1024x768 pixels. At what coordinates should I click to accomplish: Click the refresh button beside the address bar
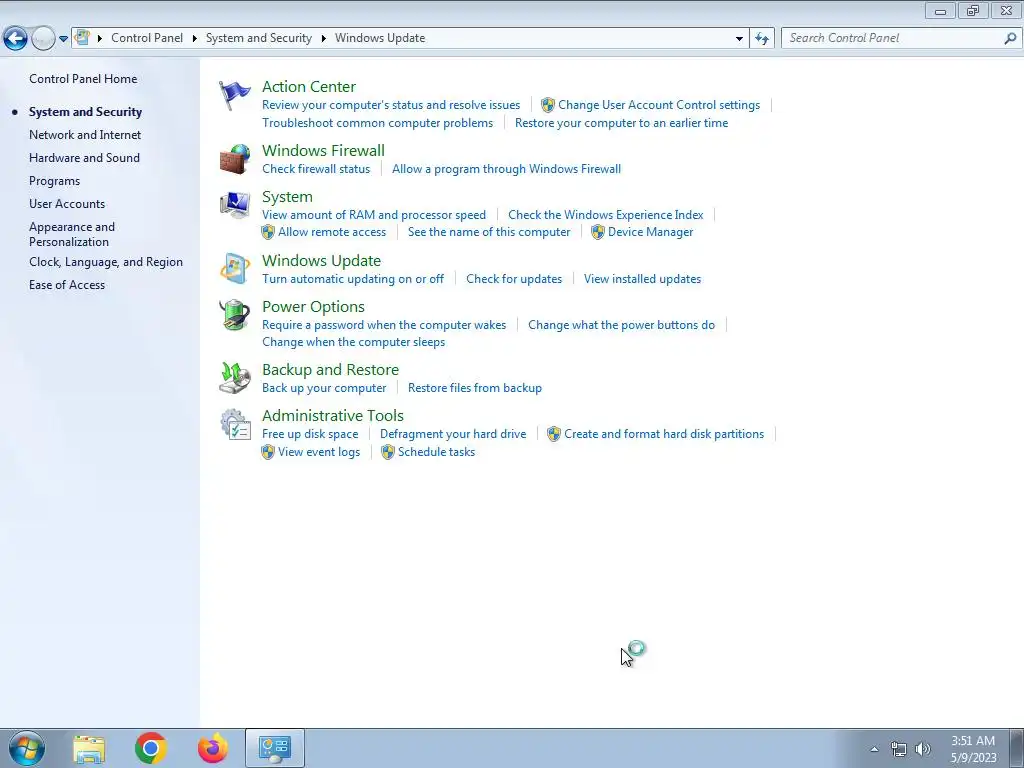[x=761, y=39]
